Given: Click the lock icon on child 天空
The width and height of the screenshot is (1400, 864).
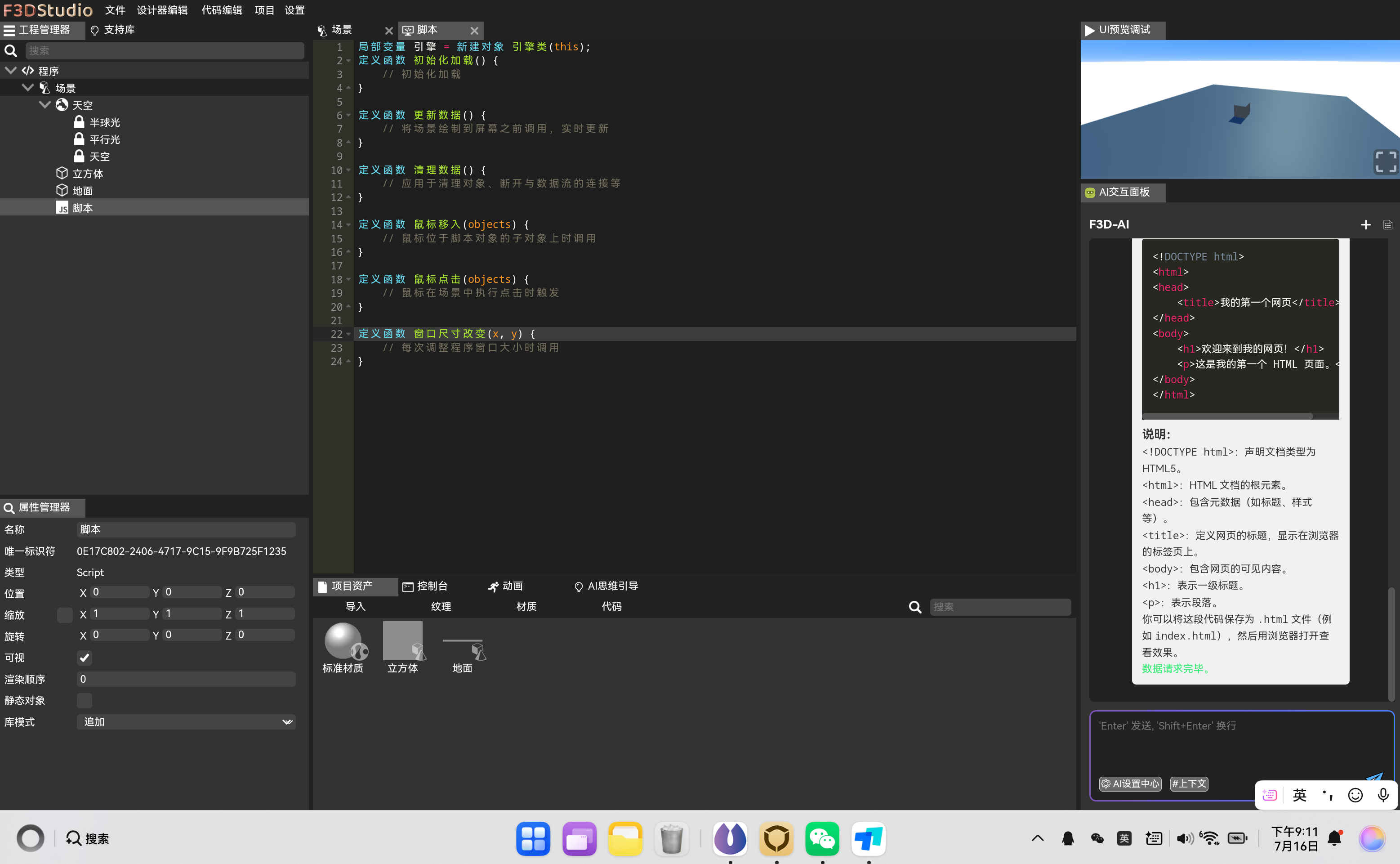Looking at the screenshot, I should point(79,156).
